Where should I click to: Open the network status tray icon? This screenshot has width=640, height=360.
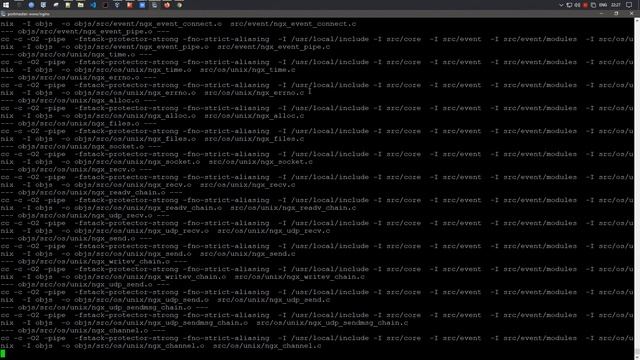569,5
